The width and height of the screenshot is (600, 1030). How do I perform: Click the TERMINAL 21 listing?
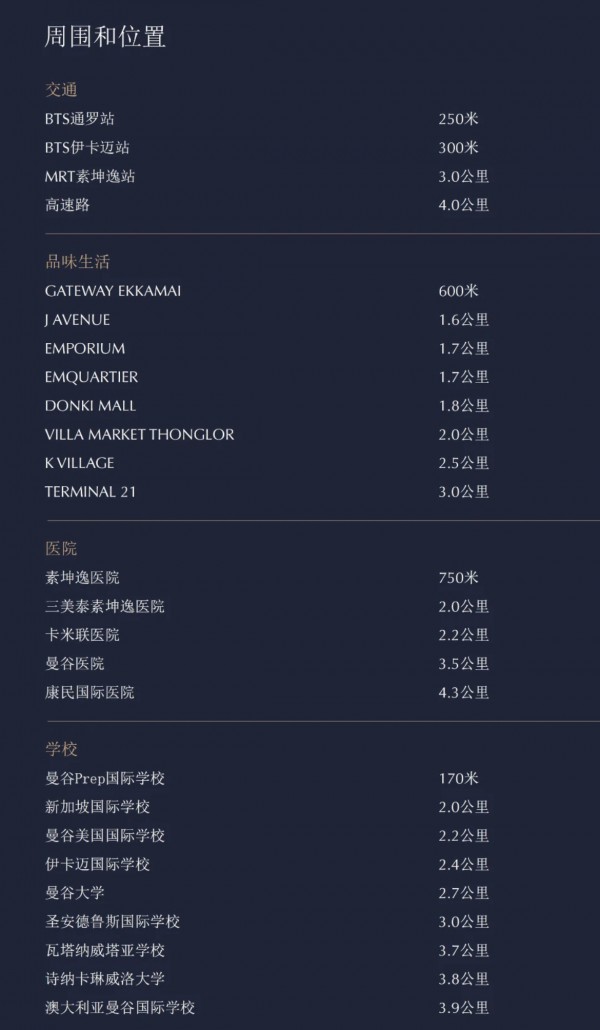[91, 492]
